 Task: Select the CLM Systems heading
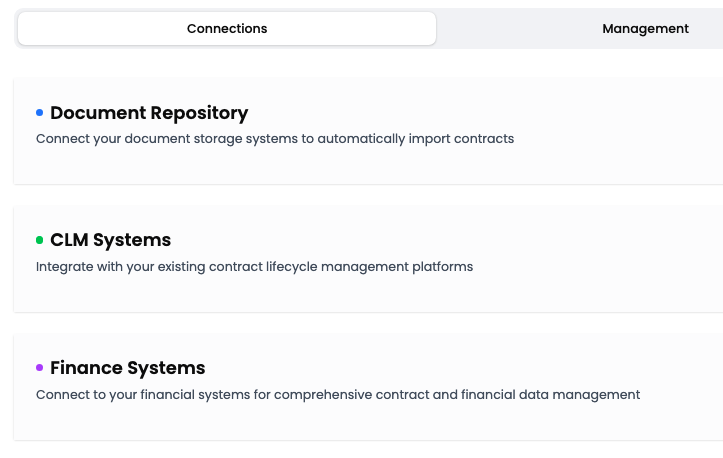pos(110,240)
